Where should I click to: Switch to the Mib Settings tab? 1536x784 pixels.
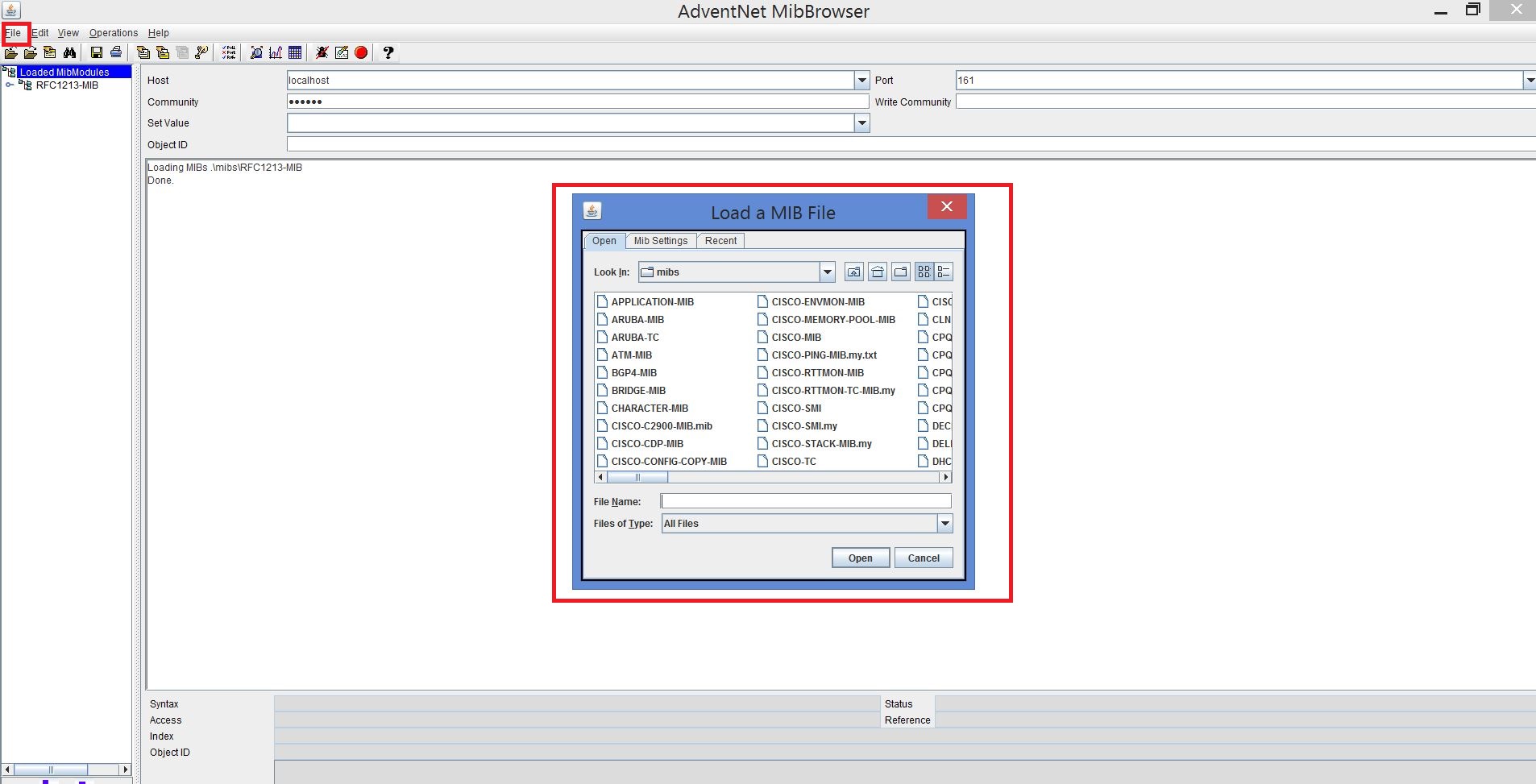click(x=661, y=241)
